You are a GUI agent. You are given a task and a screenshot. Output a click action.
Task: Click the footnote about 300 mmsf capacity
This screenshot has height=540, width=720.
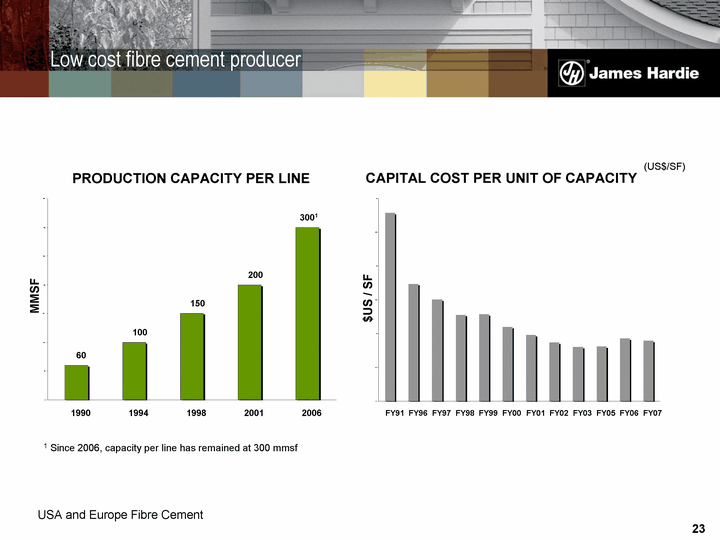pos(170,447)
